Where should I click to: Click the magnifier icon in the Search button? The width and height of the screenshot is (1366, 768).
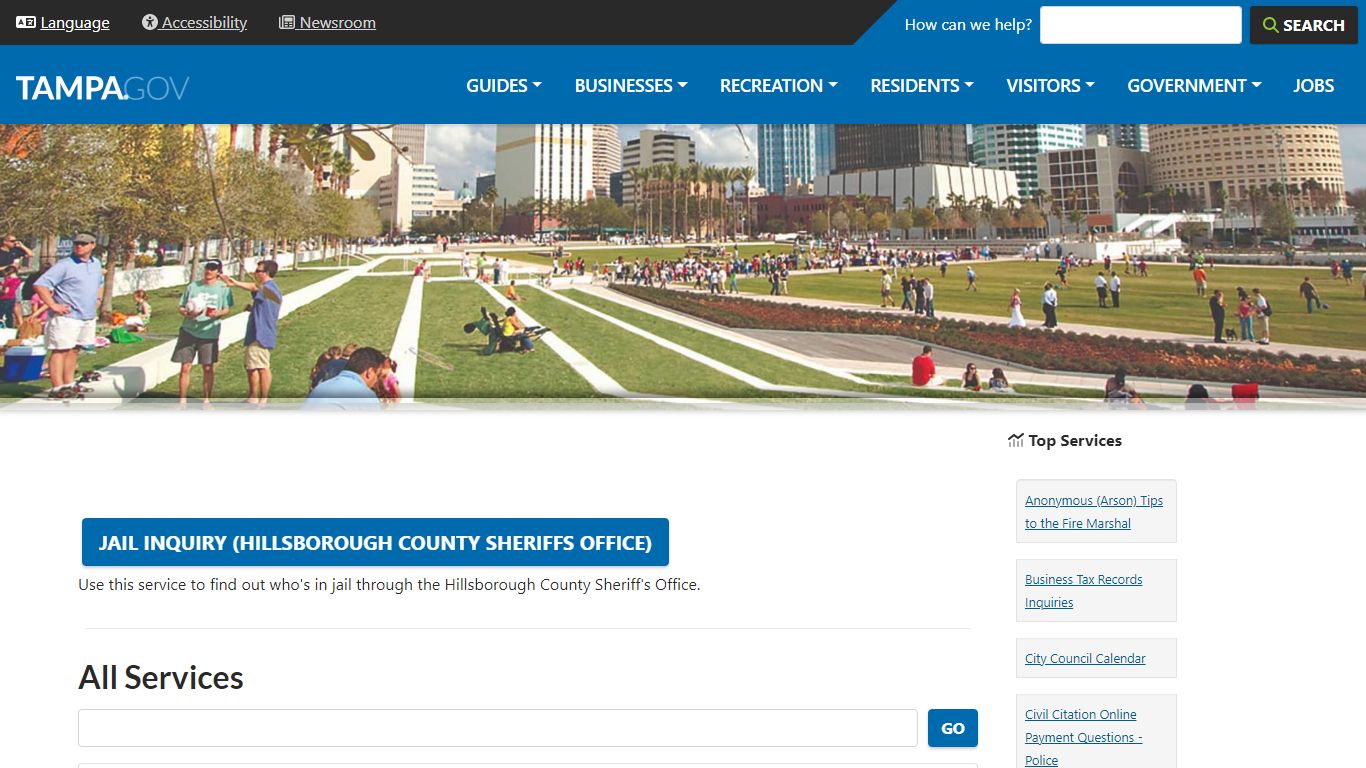(x=1271, y=25)
